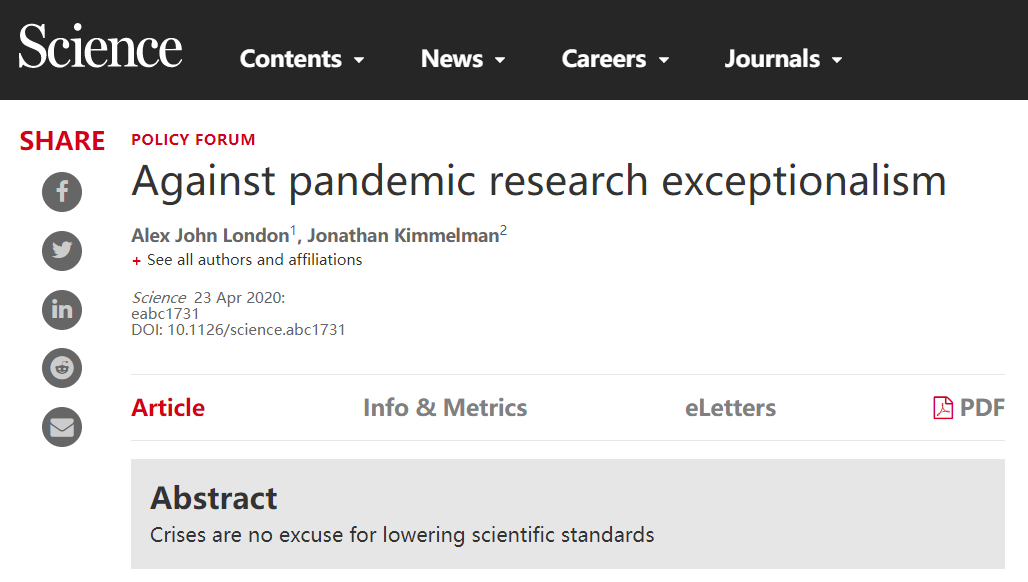Open author Alex John London link
Image resolution: width=1028 pixels, height=582 pixels.
click(x=210, y=235)
